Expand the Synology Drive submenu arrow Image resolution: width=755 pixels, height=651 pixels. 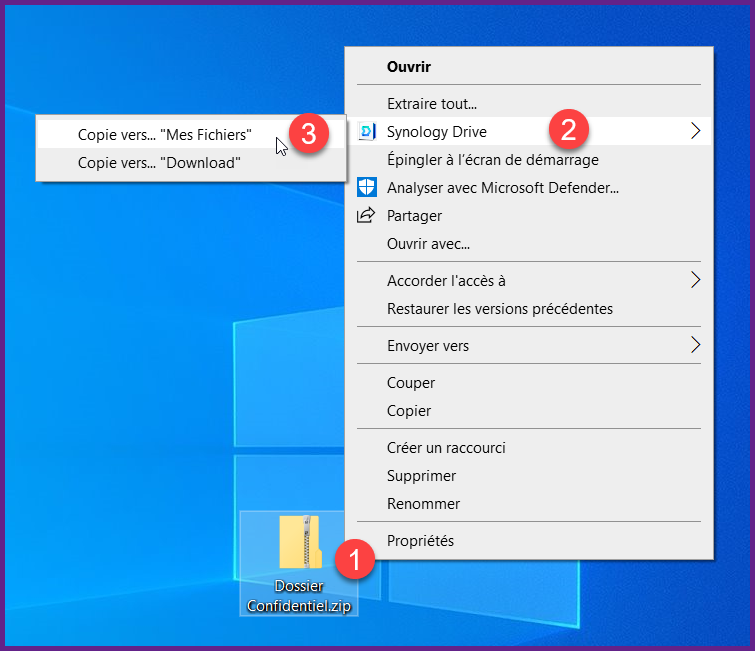tap(695, 131)
